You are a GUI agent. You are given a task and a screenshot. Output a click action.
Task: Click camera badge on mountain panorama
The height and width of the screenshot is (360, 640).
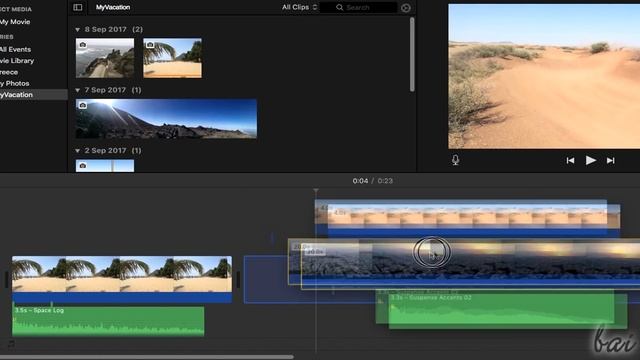click(83, 105)
